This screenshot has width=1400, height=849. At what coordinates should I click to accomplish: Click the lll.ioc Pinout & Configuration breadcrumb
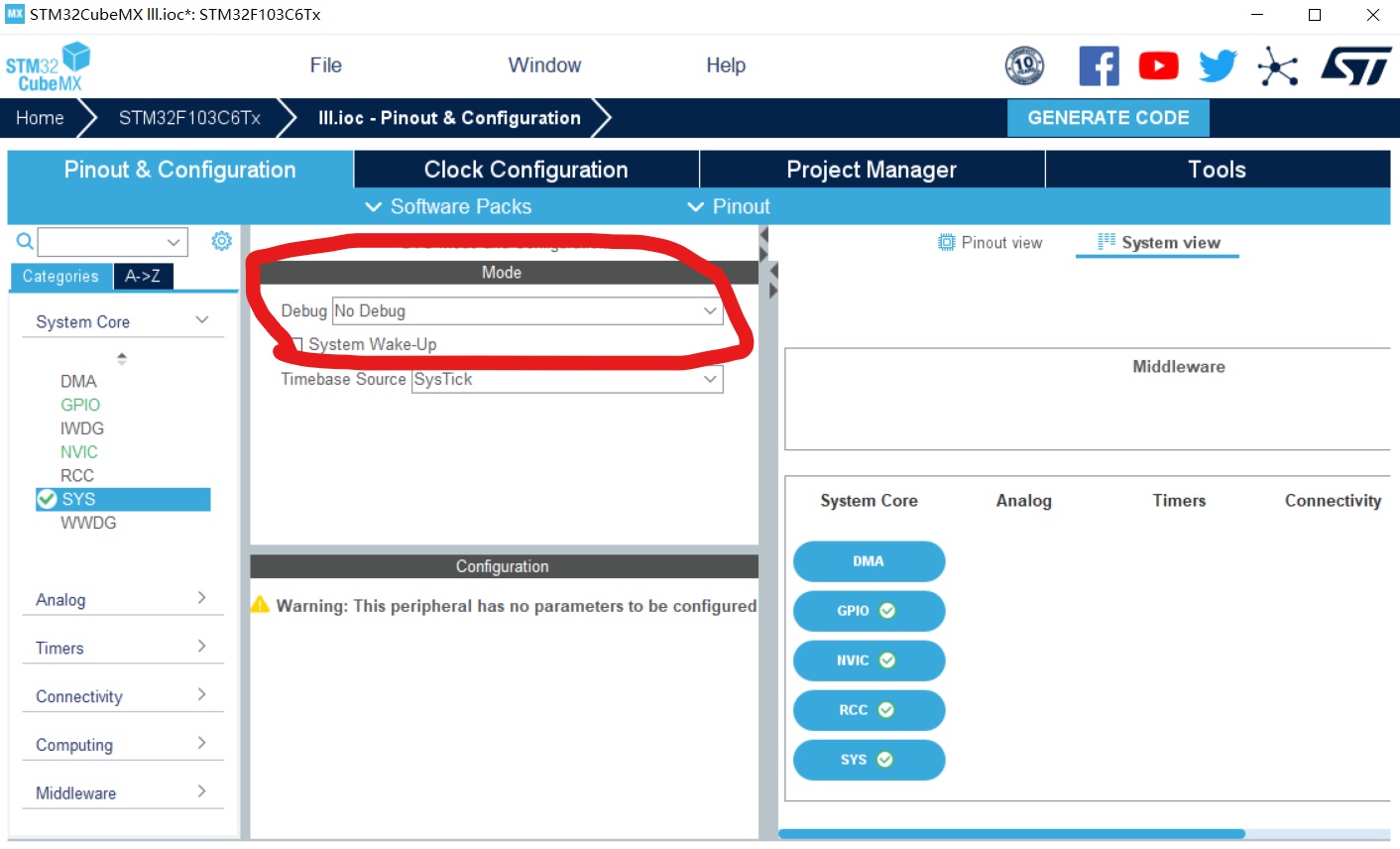coord(449,118)
